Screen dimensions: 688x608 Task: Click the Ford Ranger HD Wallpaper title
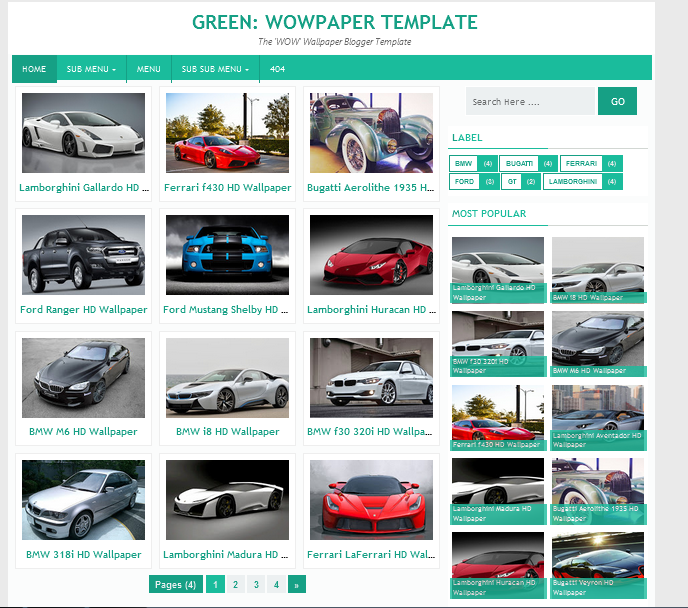tap(83, 310)
